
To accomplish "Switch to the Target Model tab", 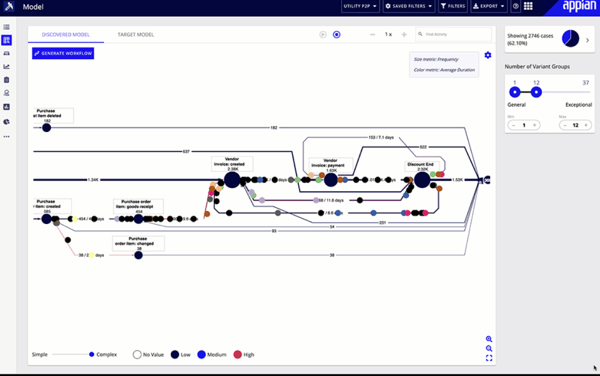I will point(135,34).
